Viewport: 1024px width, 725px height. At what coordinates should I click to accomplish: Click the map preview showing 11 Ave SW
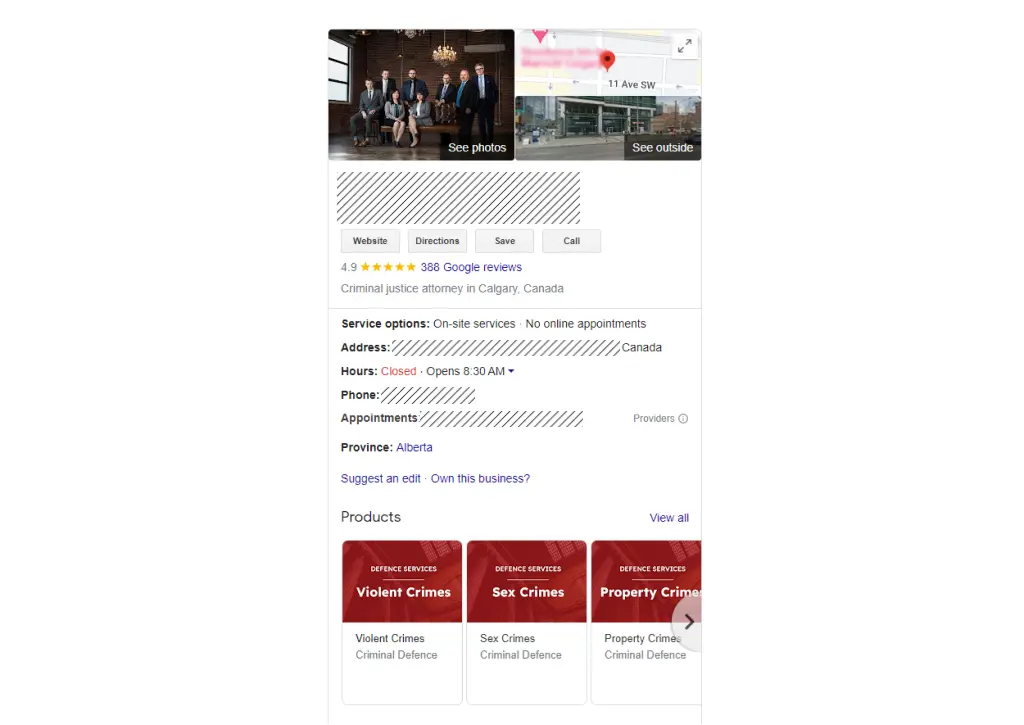pyautogui.click(x=608, y=63)
